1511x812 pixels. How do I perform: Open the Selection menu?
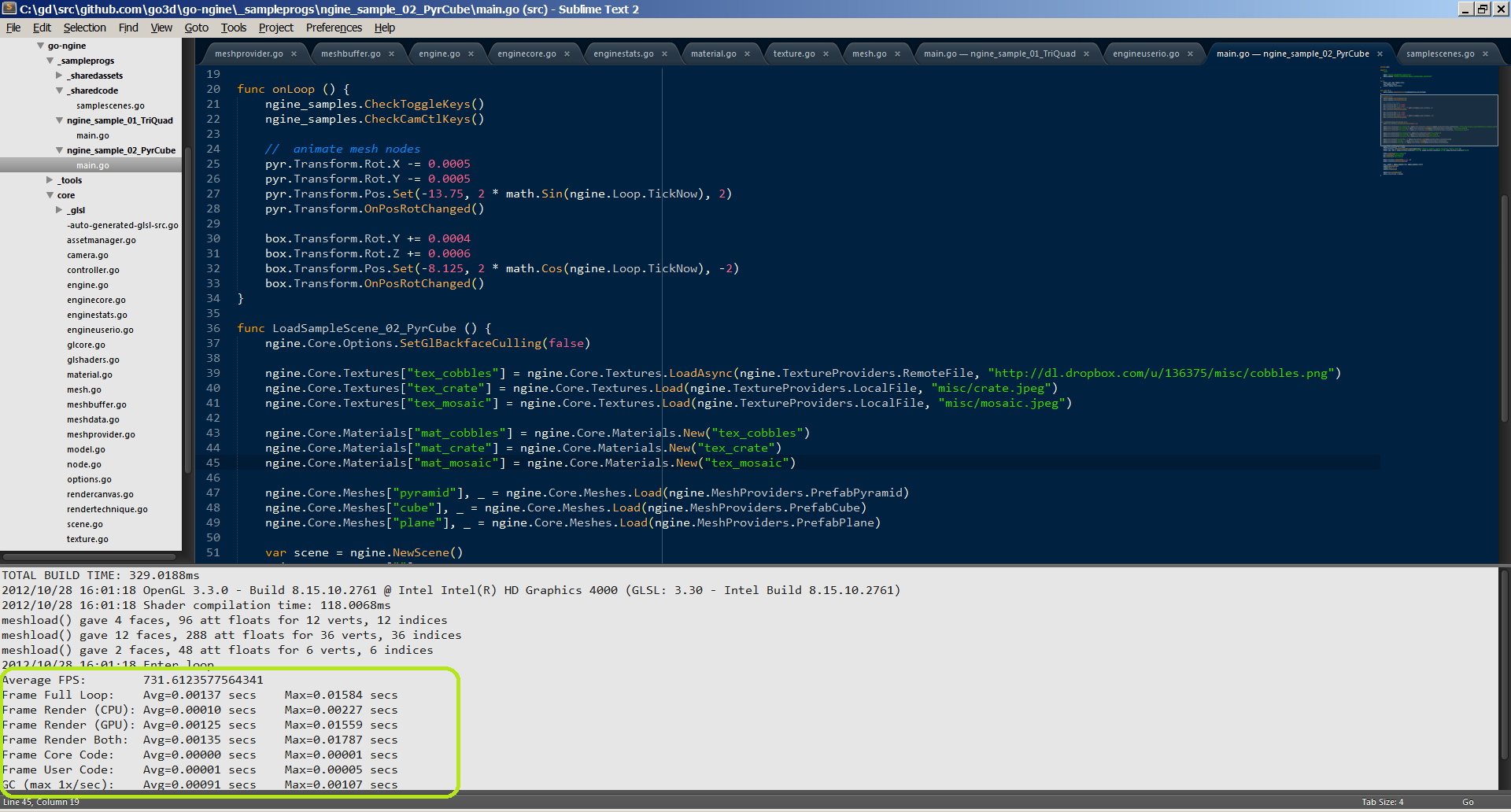(x=84, y=28)
